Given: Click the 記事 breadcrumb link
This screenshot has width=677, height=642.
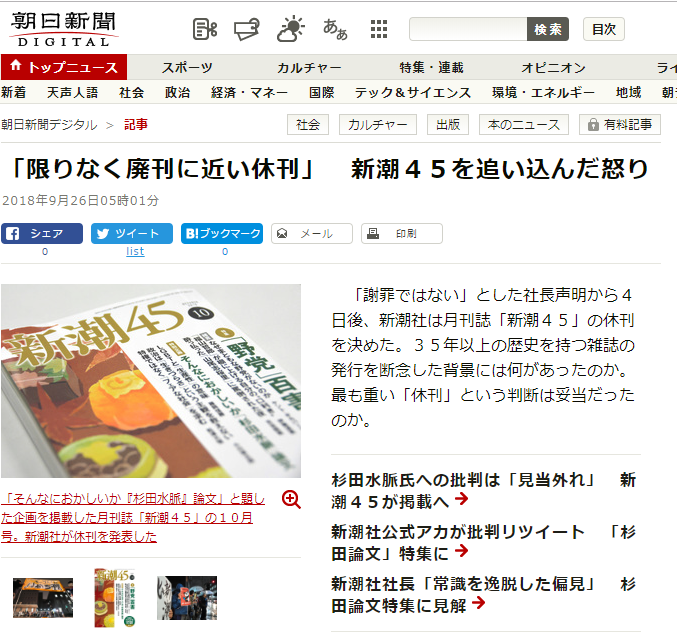Looking at the screenshot, I should (x=136, y=125).
